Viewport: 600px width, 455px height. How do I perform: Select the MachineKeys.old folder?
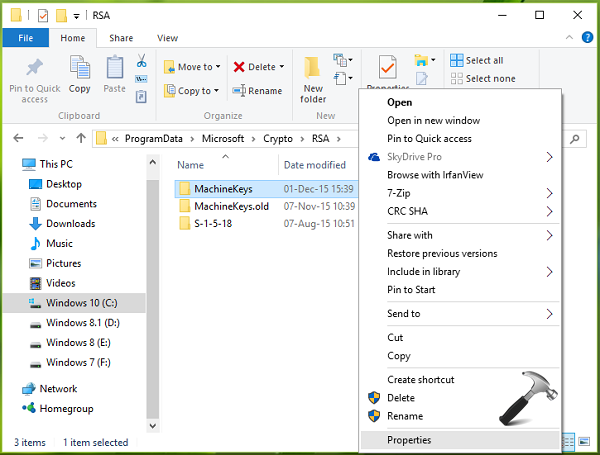pyautogui.click(x=231, y=206)
